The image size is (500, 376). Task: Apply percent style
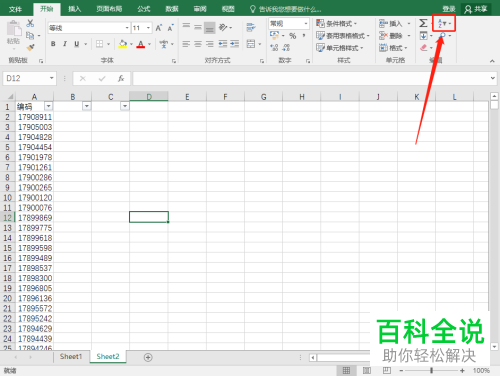click(x=293, y=36)
